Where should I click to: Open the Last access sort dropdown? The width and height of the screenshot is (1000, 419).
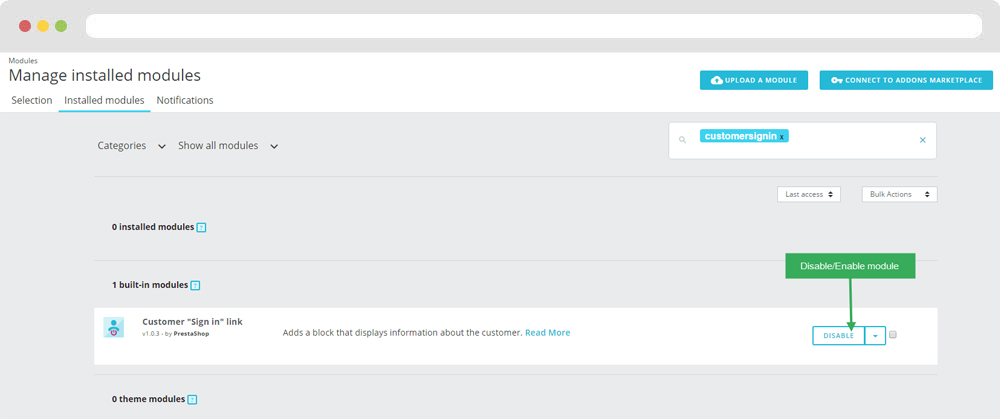pos(808,194)
